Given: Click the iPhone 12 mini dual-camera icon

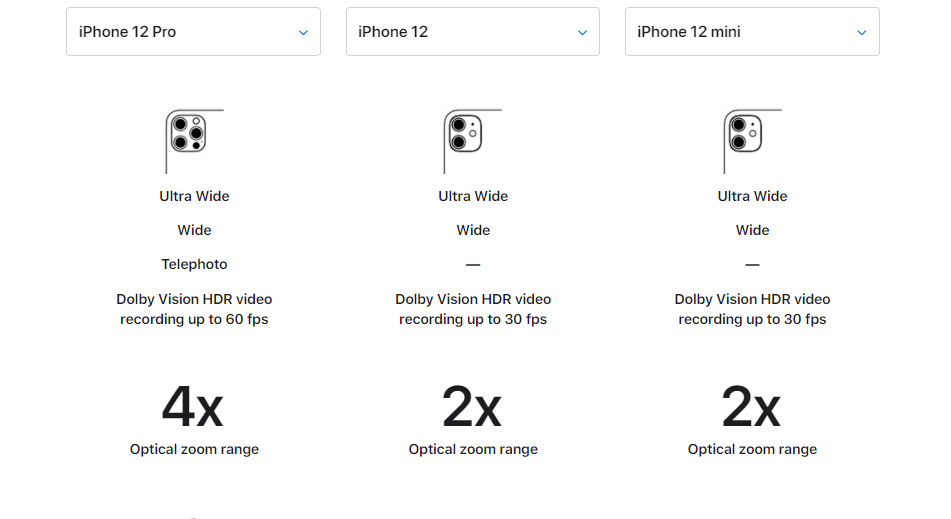Looking at the screenshot, I should [x=744, y=134].
